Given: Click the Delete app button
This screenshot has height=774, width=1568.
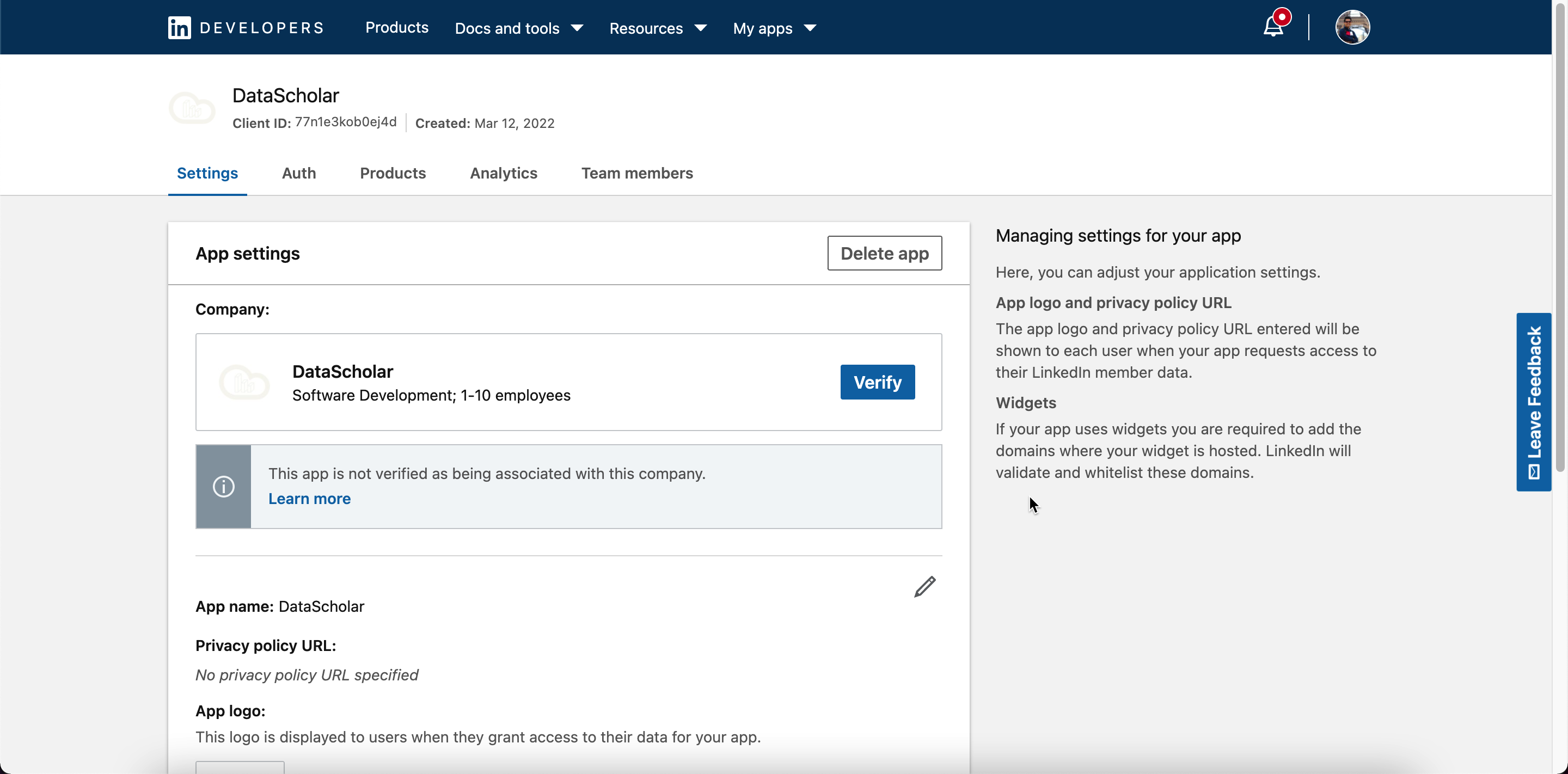Looking at the screenshot, I should (884, 253).
